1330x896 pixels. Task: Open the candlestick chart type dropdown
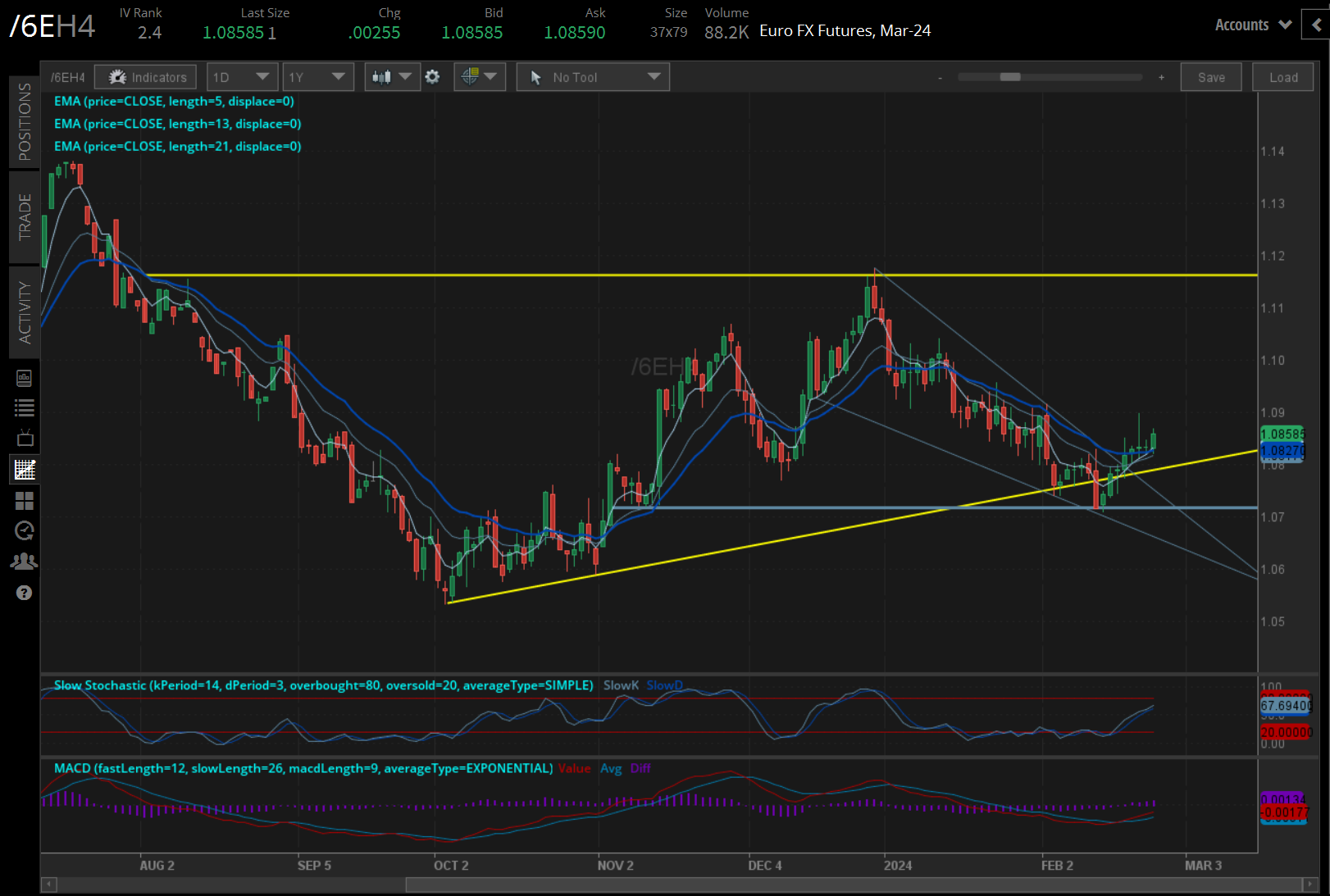click(x=391, y=77)
